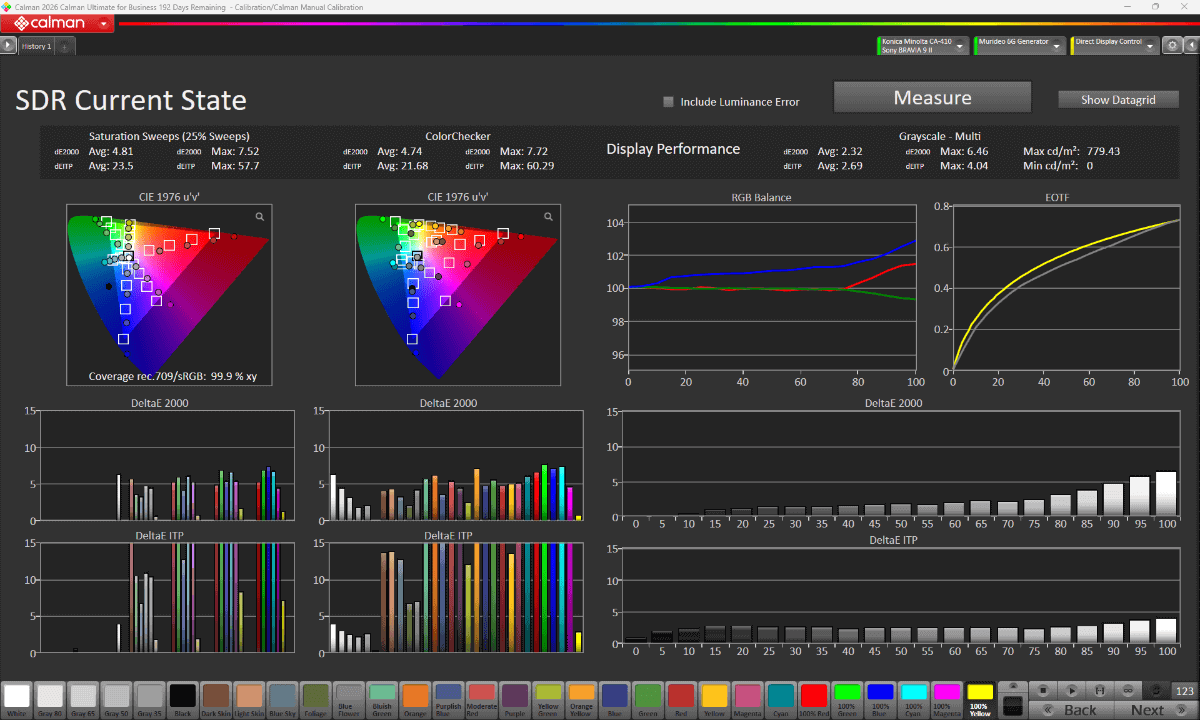This screenshot has width=1200, height=720.
Task: Expand the current patch preview panel upward
Action: point(1013,686)
